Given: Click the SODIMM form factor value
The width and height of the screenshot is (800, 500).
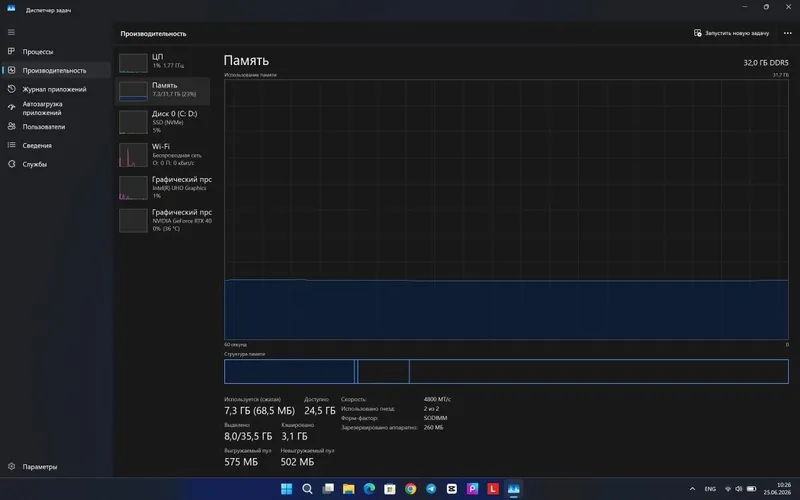Looking at the screenshot, I should click(435, 418).
